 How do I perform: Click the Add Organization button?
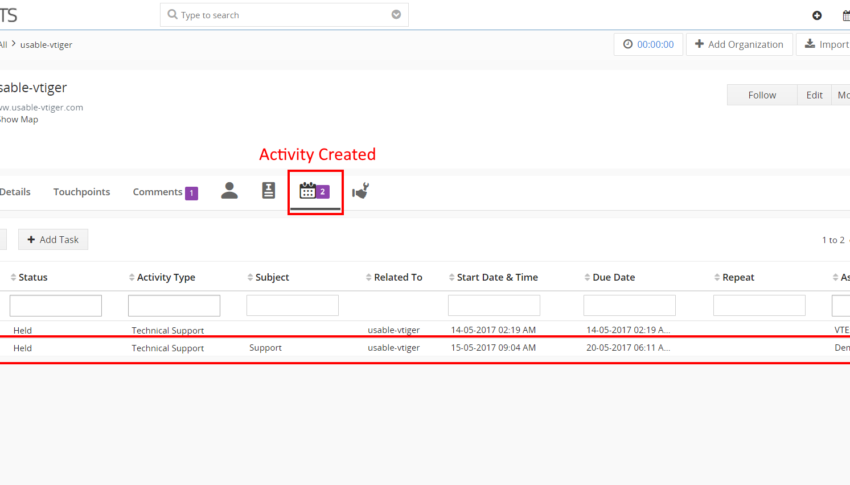coord(739,44)
